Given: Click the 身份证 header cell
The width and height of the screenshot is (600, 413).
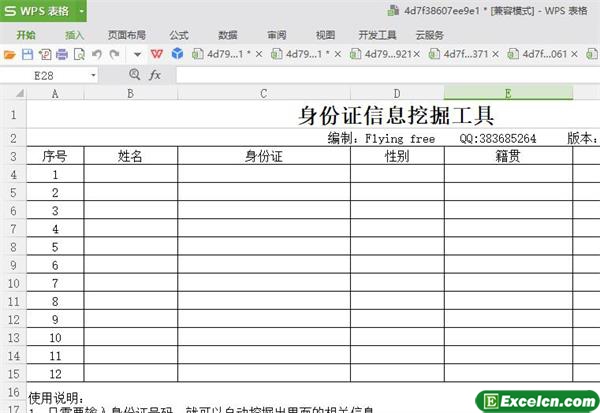Looking at the screenshot, I should tap(264, 156).
